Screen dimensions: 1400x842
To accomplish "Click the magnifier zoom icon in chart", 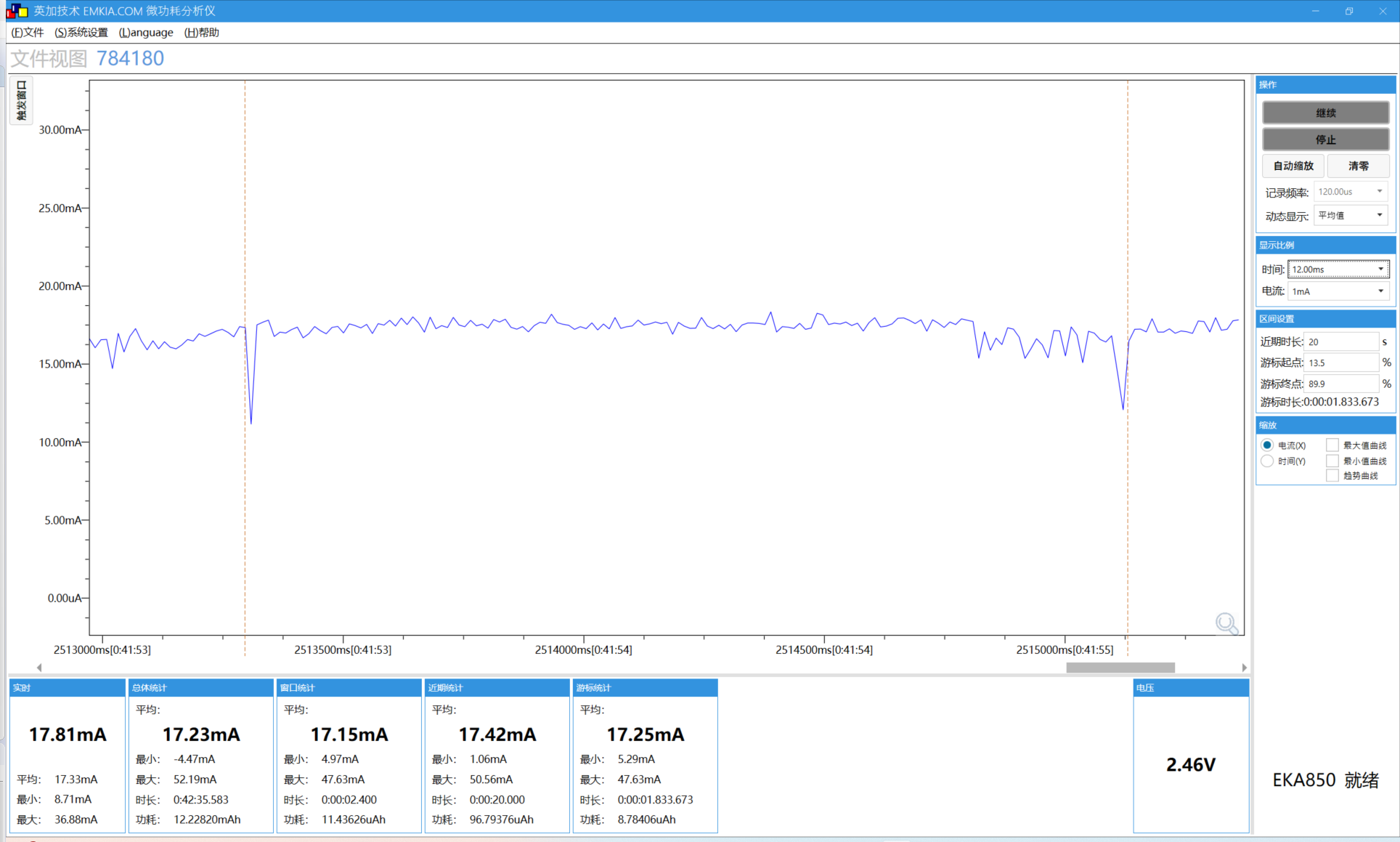I will (1226, 623).
